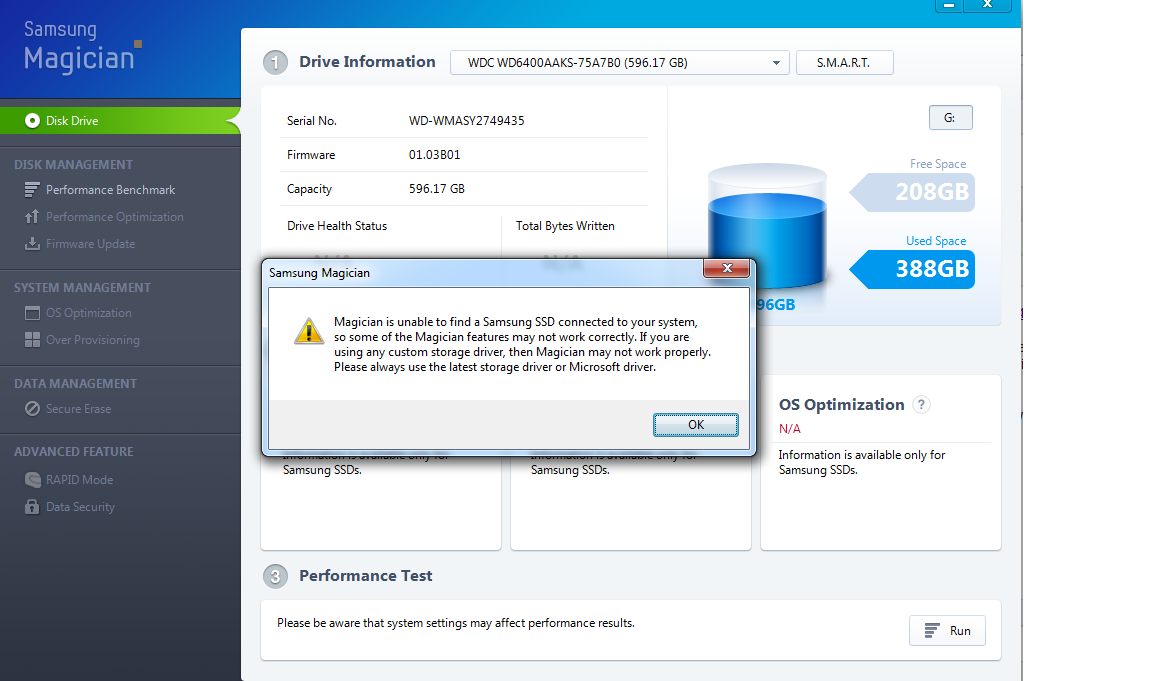Click the warning triangle icon in the dialog

pos(309,331)
